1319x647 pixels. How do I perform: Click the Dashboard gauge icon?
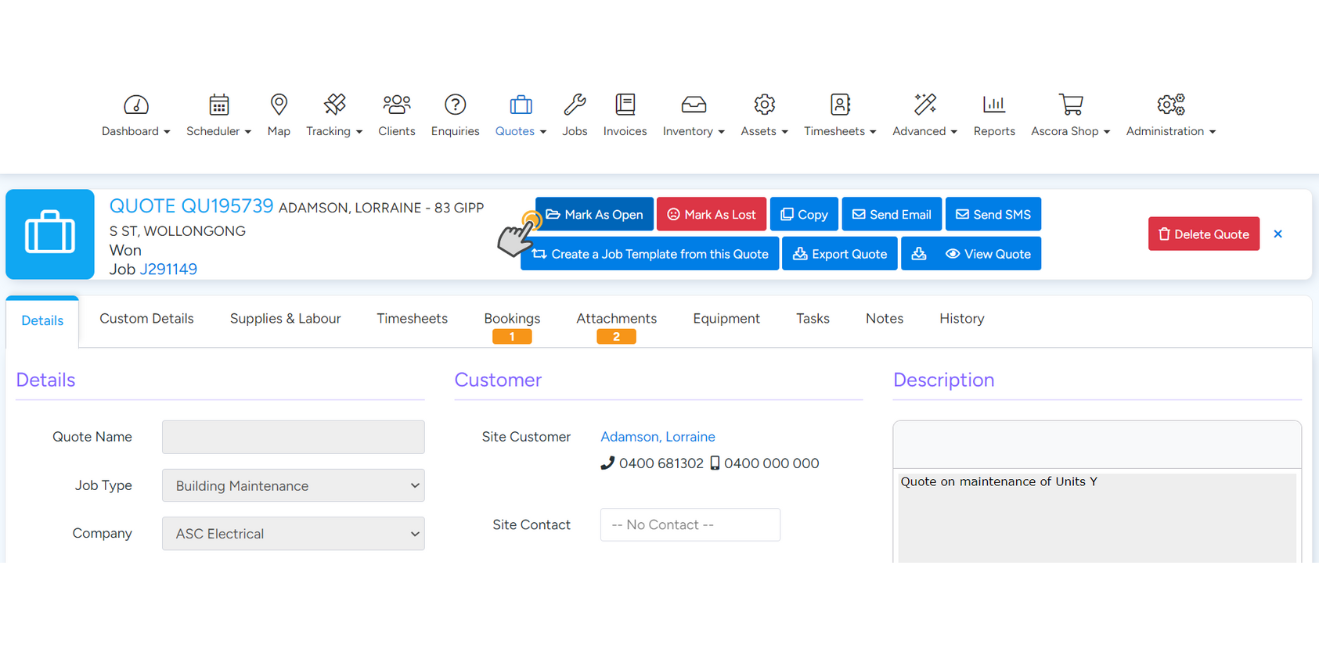pyautogui.click(x=136, y=105)
